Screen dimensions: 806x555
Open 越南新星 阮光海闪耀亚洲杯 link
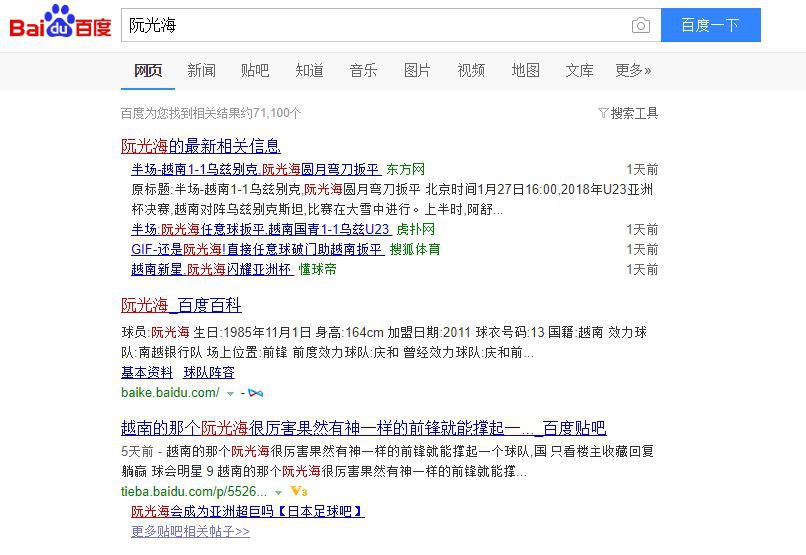[x=212, y=269]
